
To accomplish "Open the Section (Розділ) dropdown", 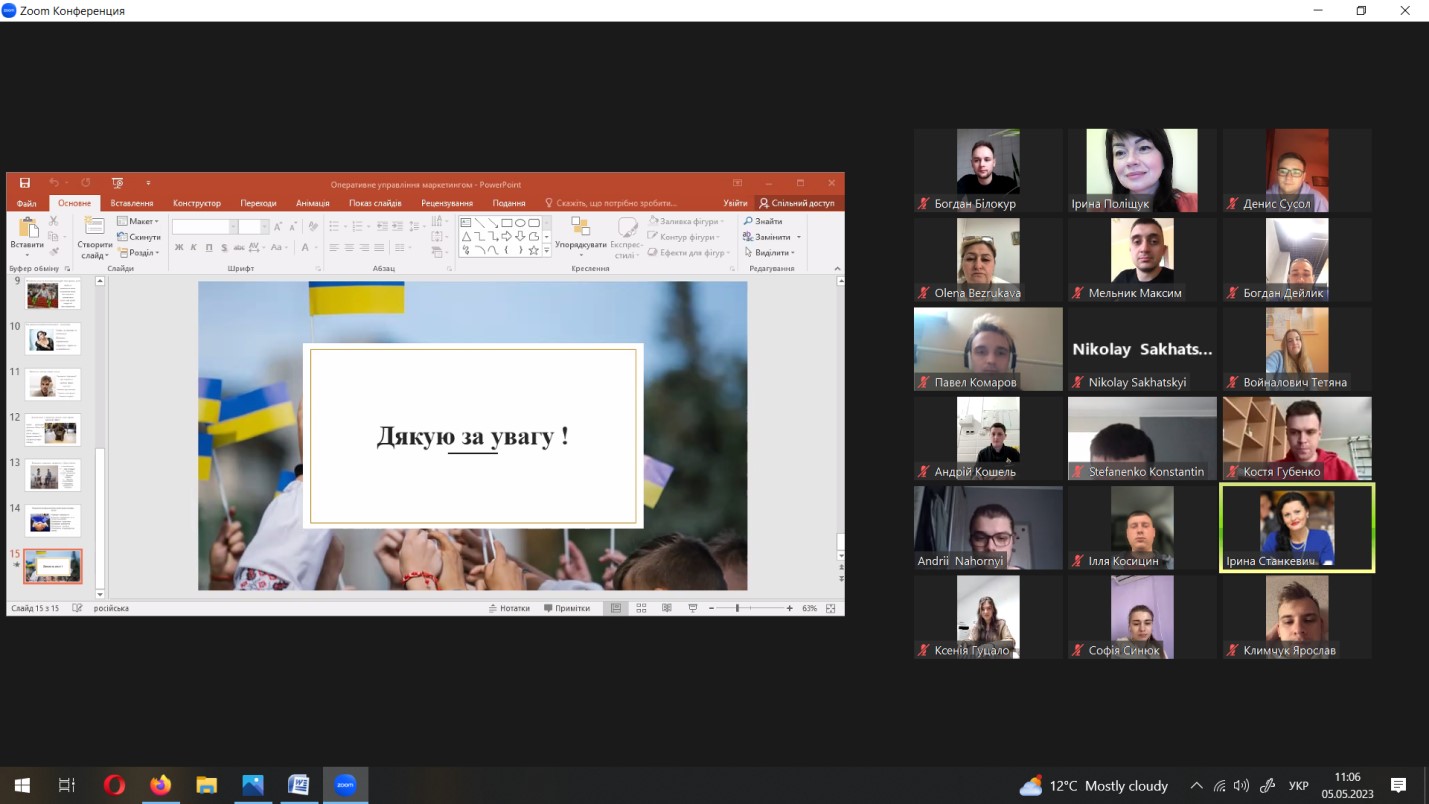I will pos(138,253).
